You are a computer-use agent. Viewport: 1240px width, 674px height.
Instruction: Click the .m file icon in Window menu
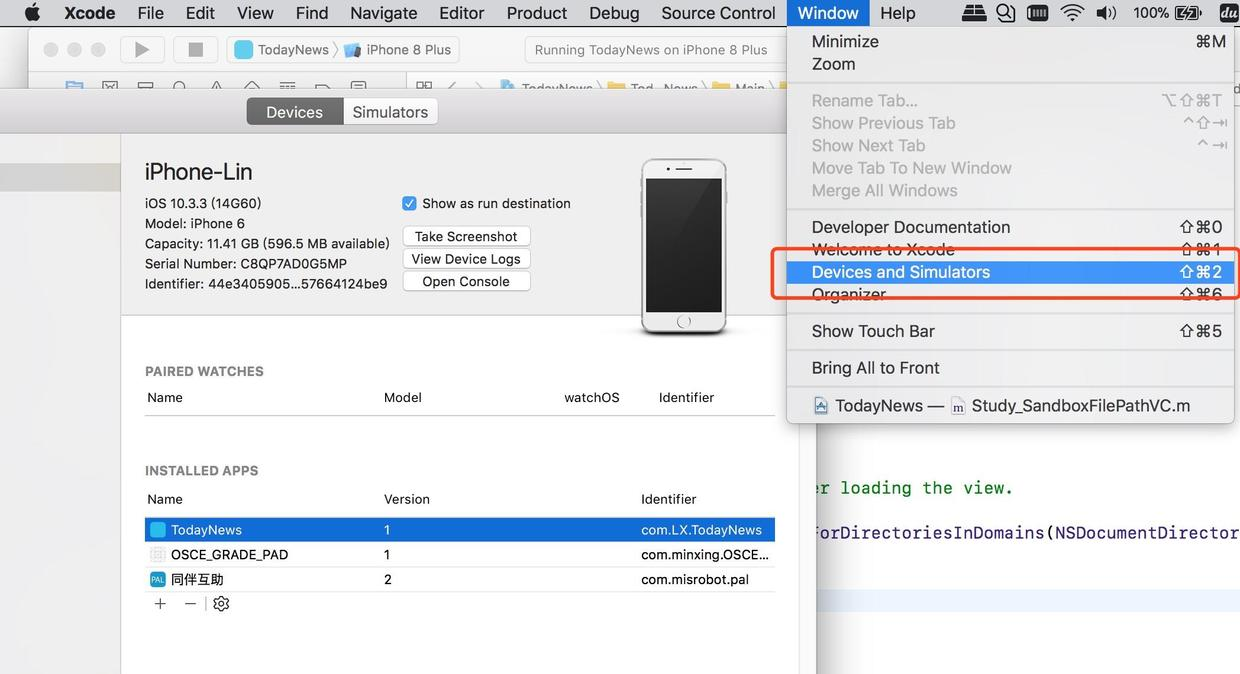[958, 406]
